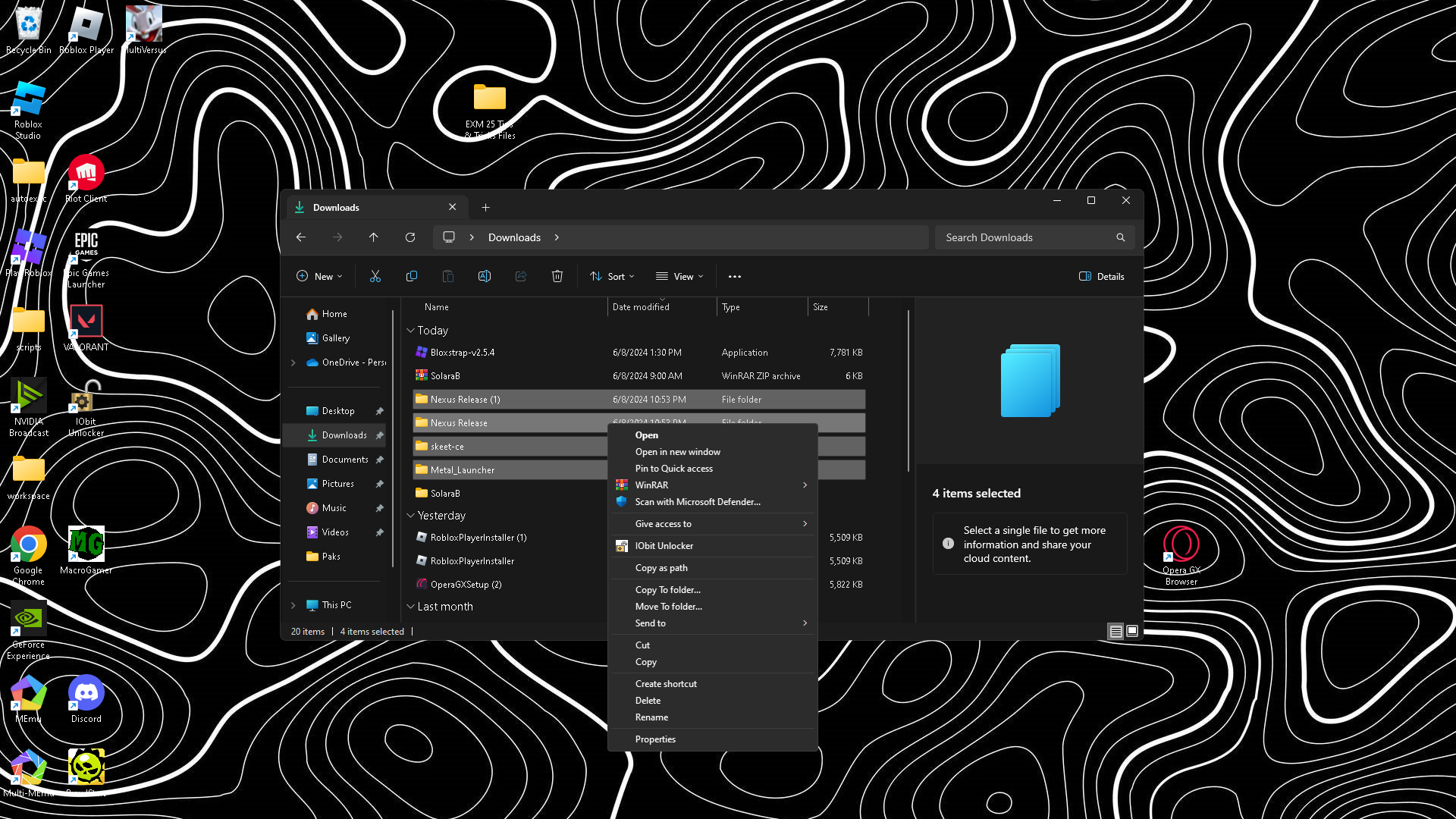Click the New button in toolbar

coord(319,277)
